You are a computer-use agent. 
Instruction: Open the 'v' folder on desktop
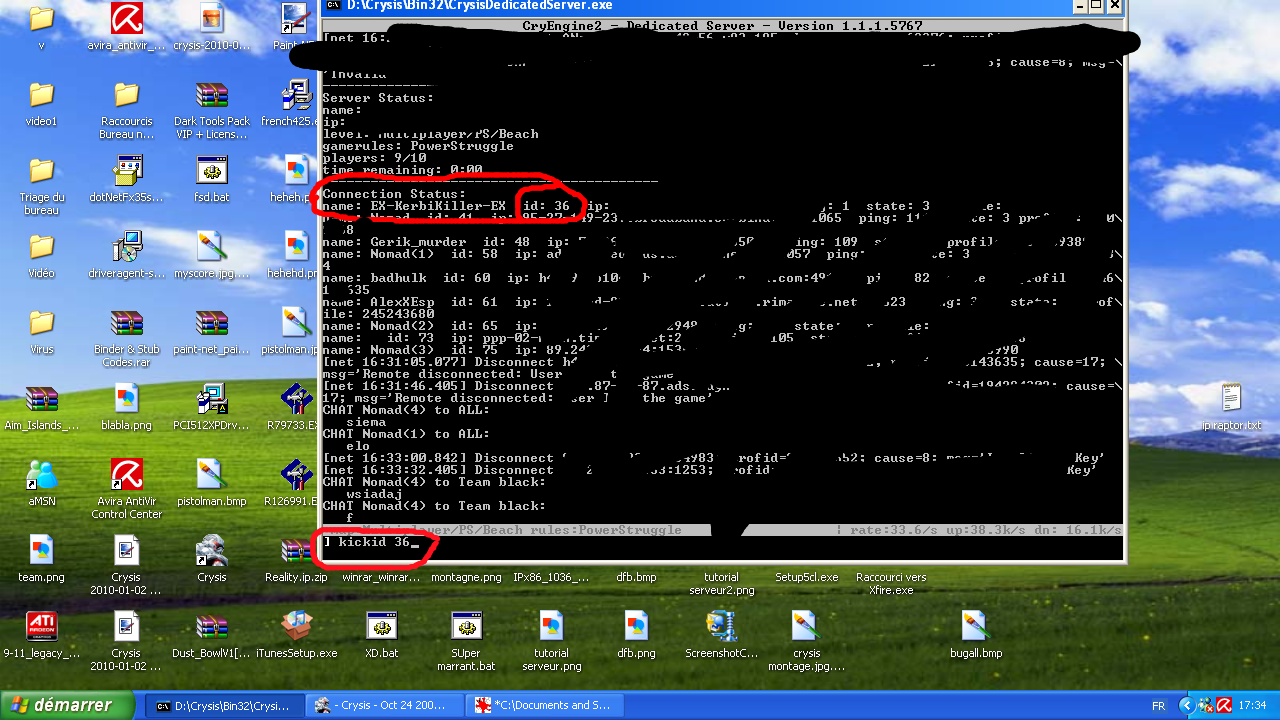coord(41,19)
